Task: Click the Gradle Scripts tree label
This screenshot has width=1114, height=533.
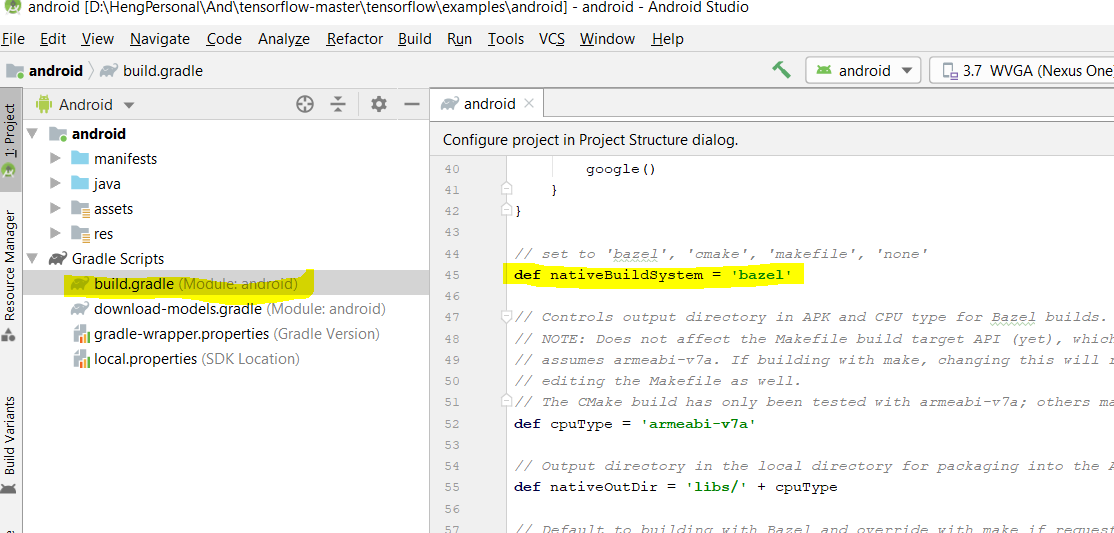Action: coord(118,259)
